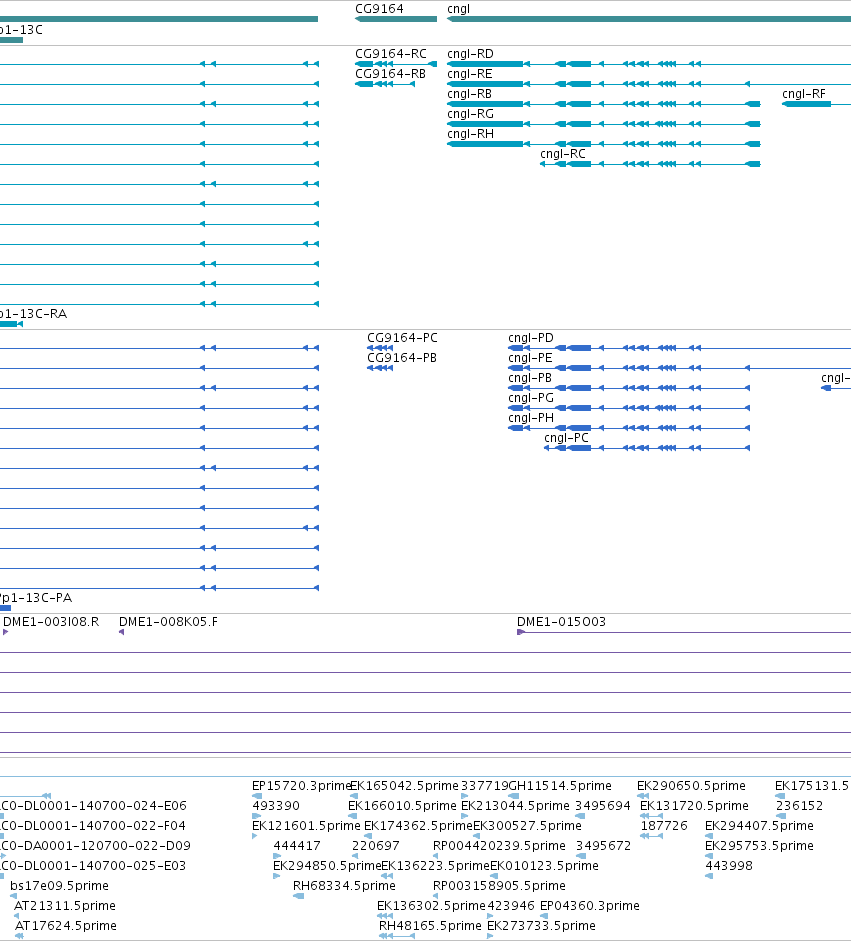Select the RP004420239.5prime EST label
The width and height of the screenshot is (851, 941).
pos(499,846)
